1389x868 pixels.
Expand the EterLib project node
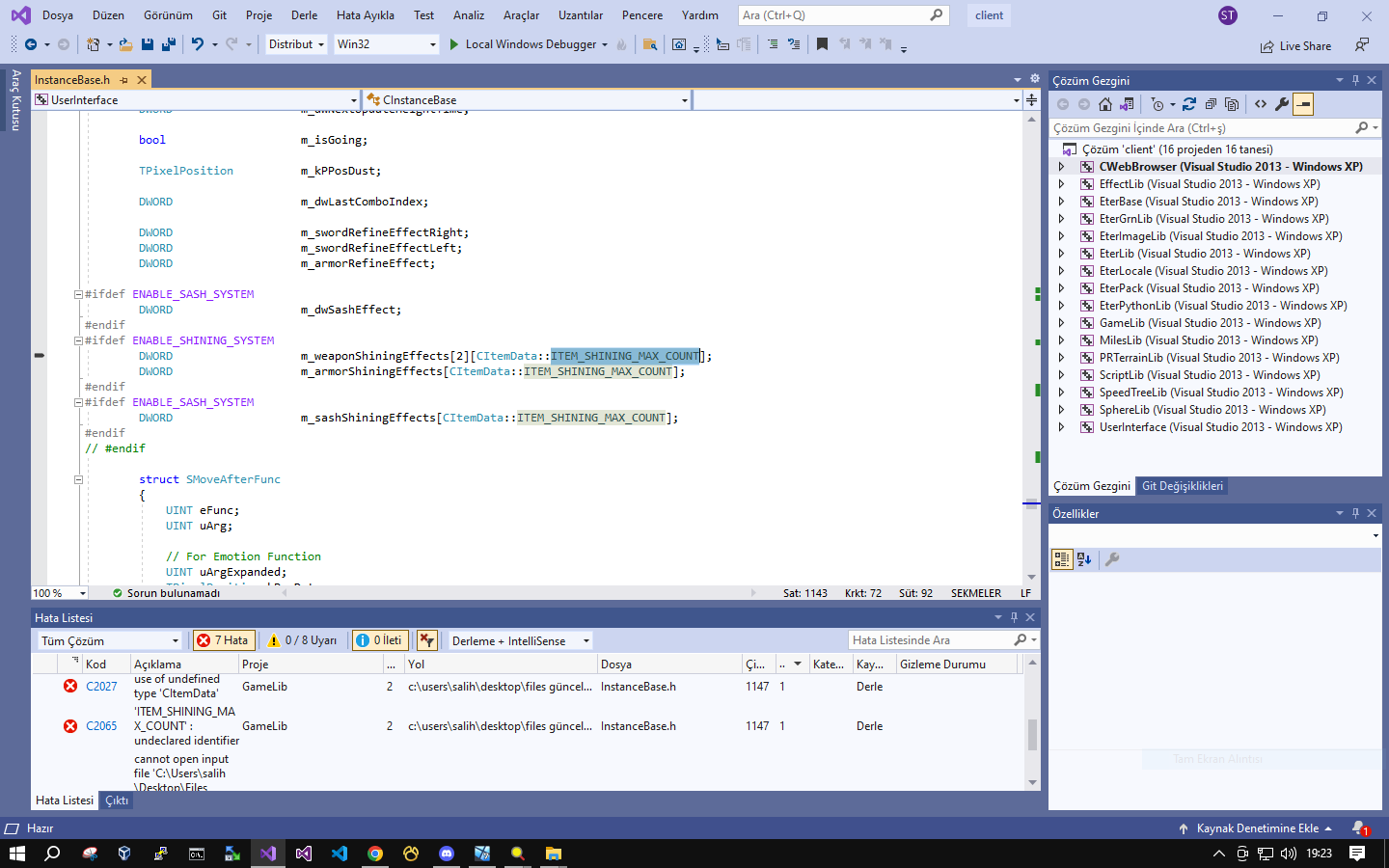(1061, 254)
